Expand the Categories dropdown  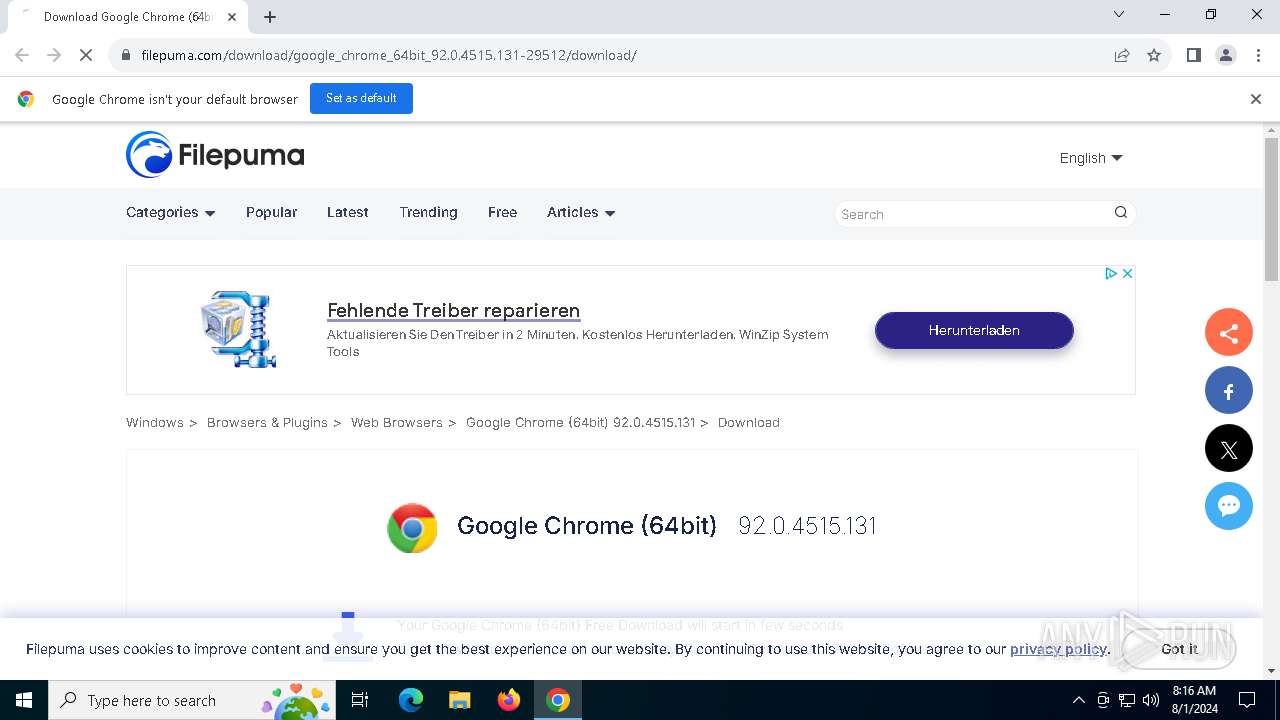pyautogui.click(x=170, y=212)
